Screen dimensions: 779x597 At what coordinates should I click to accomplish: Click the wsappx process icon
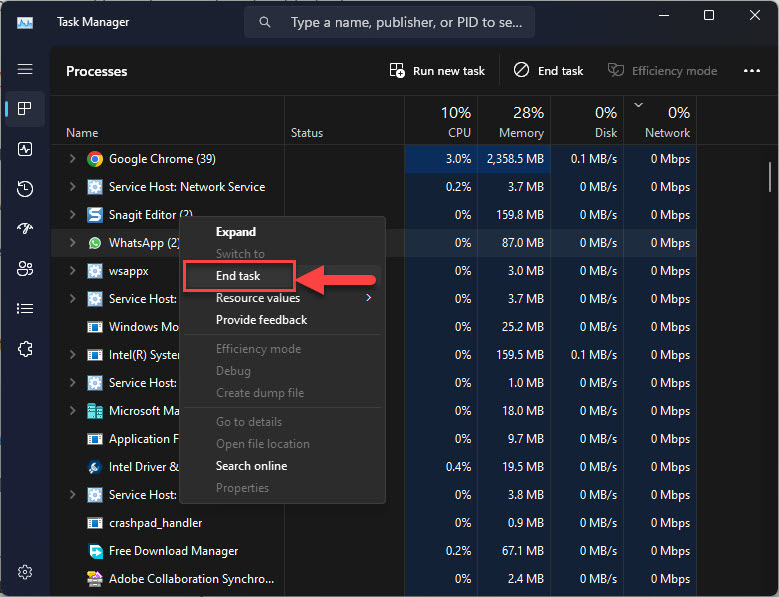point(95,271)
